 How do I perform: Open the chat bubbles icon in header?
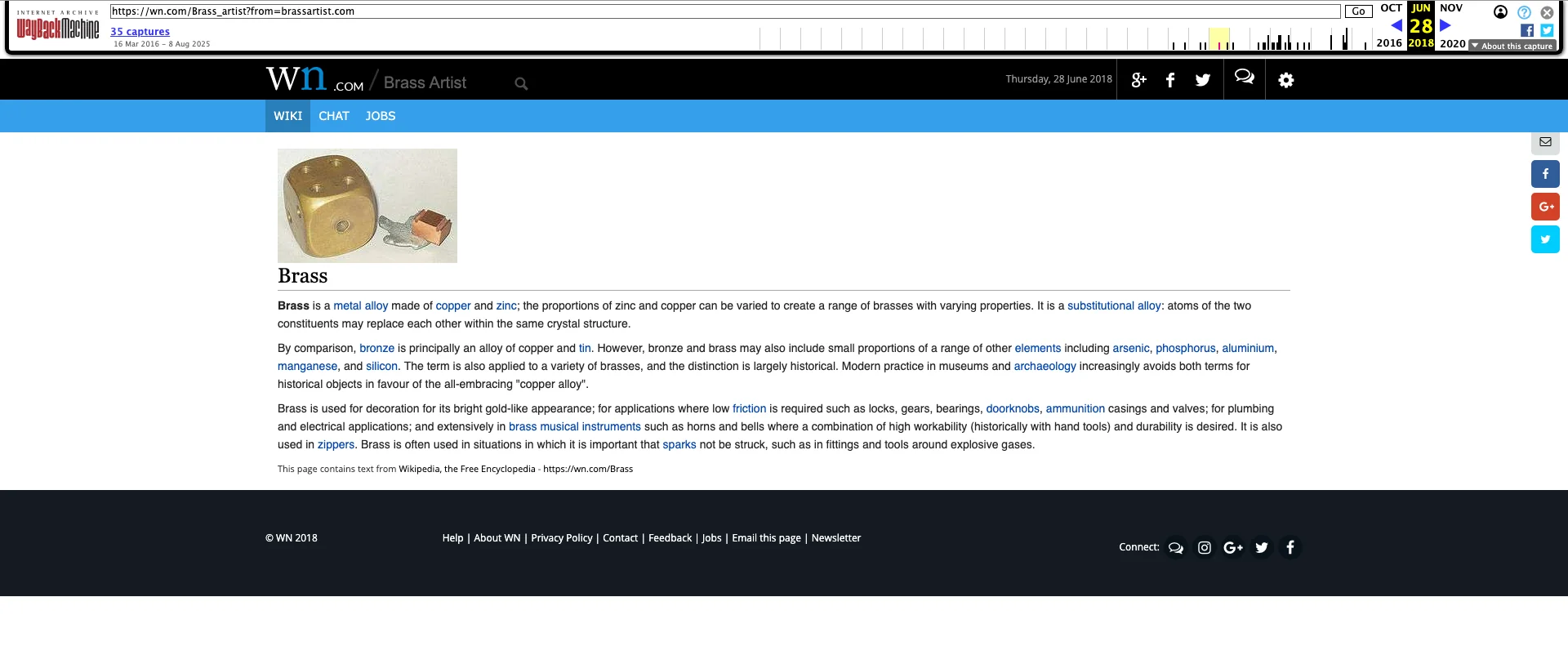tap(1244, 78)
